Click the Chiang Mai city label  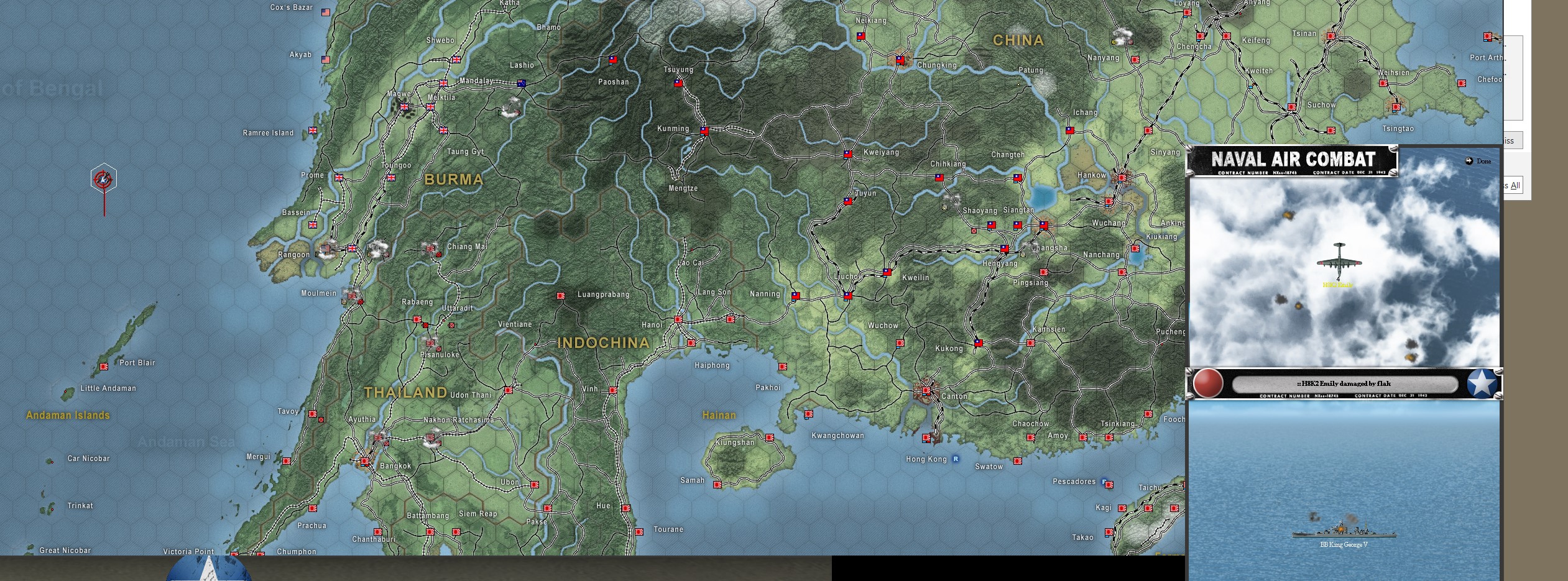(467, 247)
